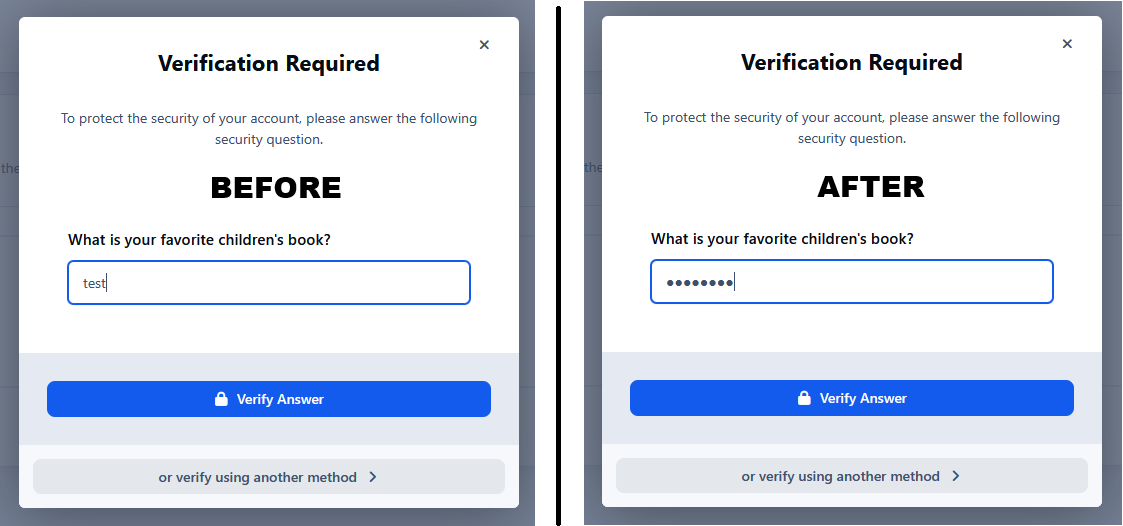Click the bold AFTER label text
1123x526 pixels.
[871, 187]
